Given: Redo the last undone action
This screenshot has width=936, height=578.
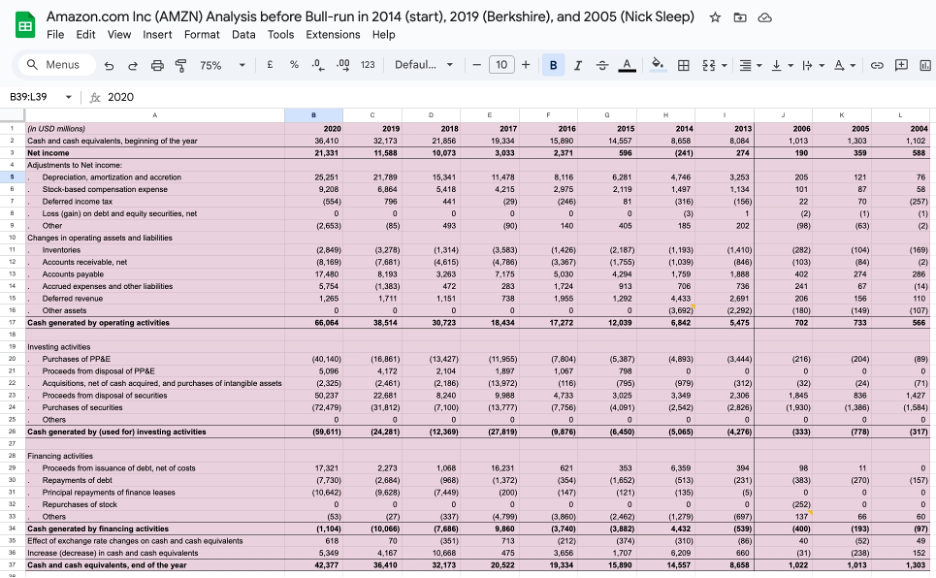Looking at the screenshot, I should pos(133,65).
